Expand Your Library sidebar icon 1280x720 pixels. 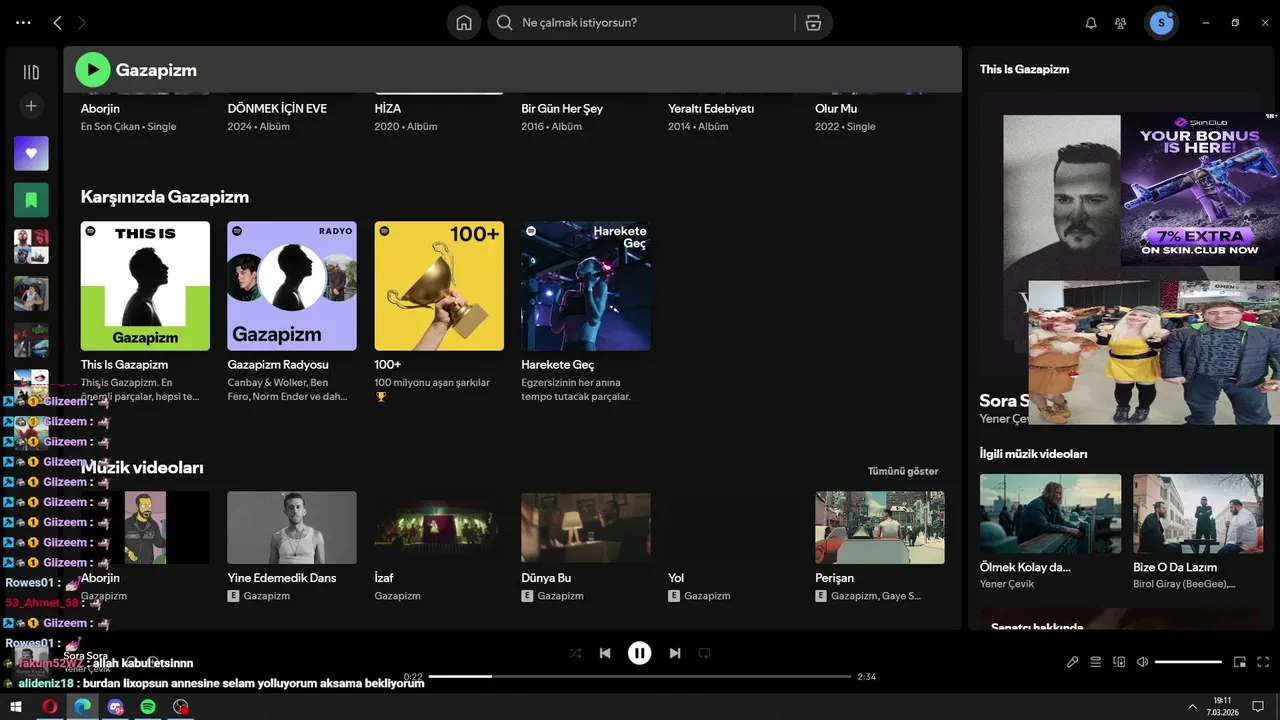pos(31,72)
